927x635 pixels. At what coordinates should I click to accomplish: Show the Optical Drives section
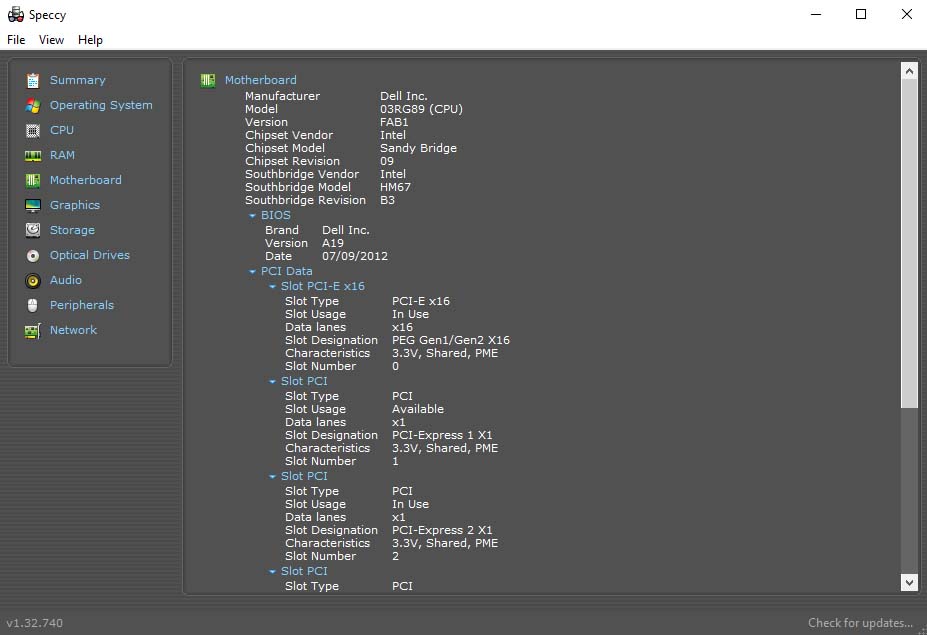click(x=90, y=255)
